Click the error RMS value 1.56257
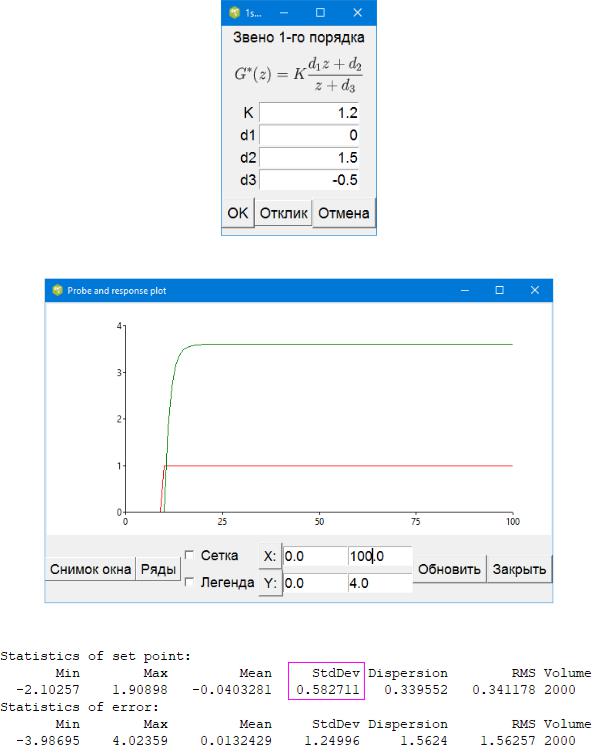 coord(508,741)
